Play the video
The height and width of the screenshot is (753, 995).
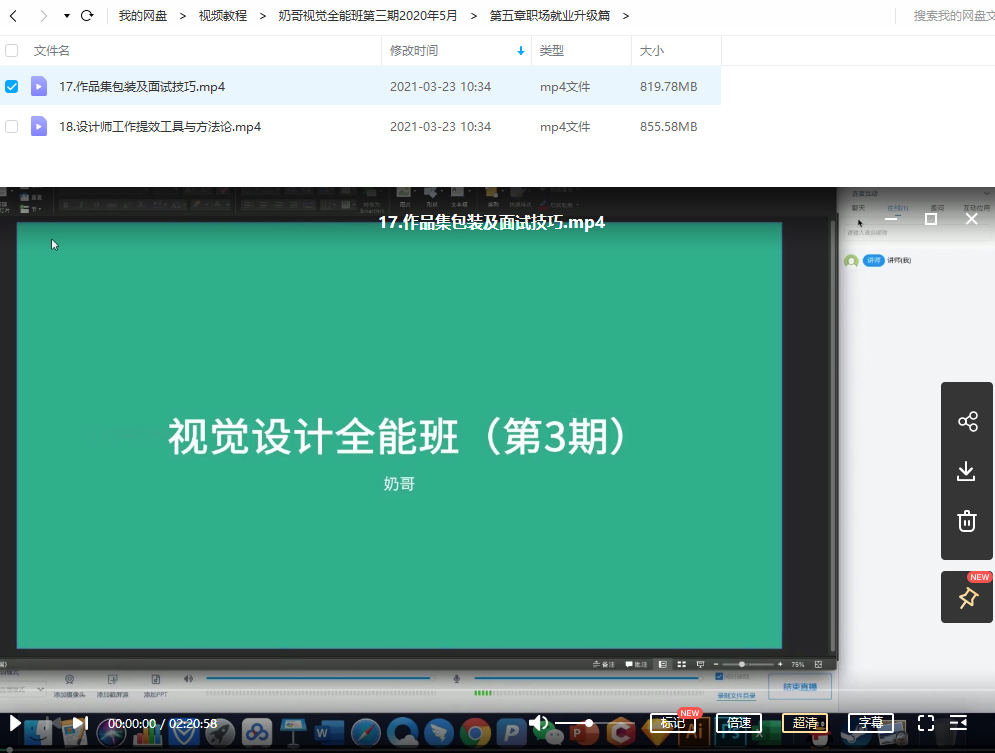point(15,723)
